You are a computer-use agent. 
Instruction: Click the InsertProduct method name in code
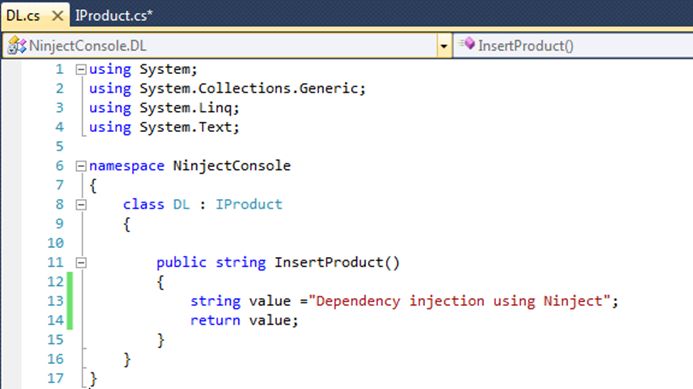[x=329, y=263]
